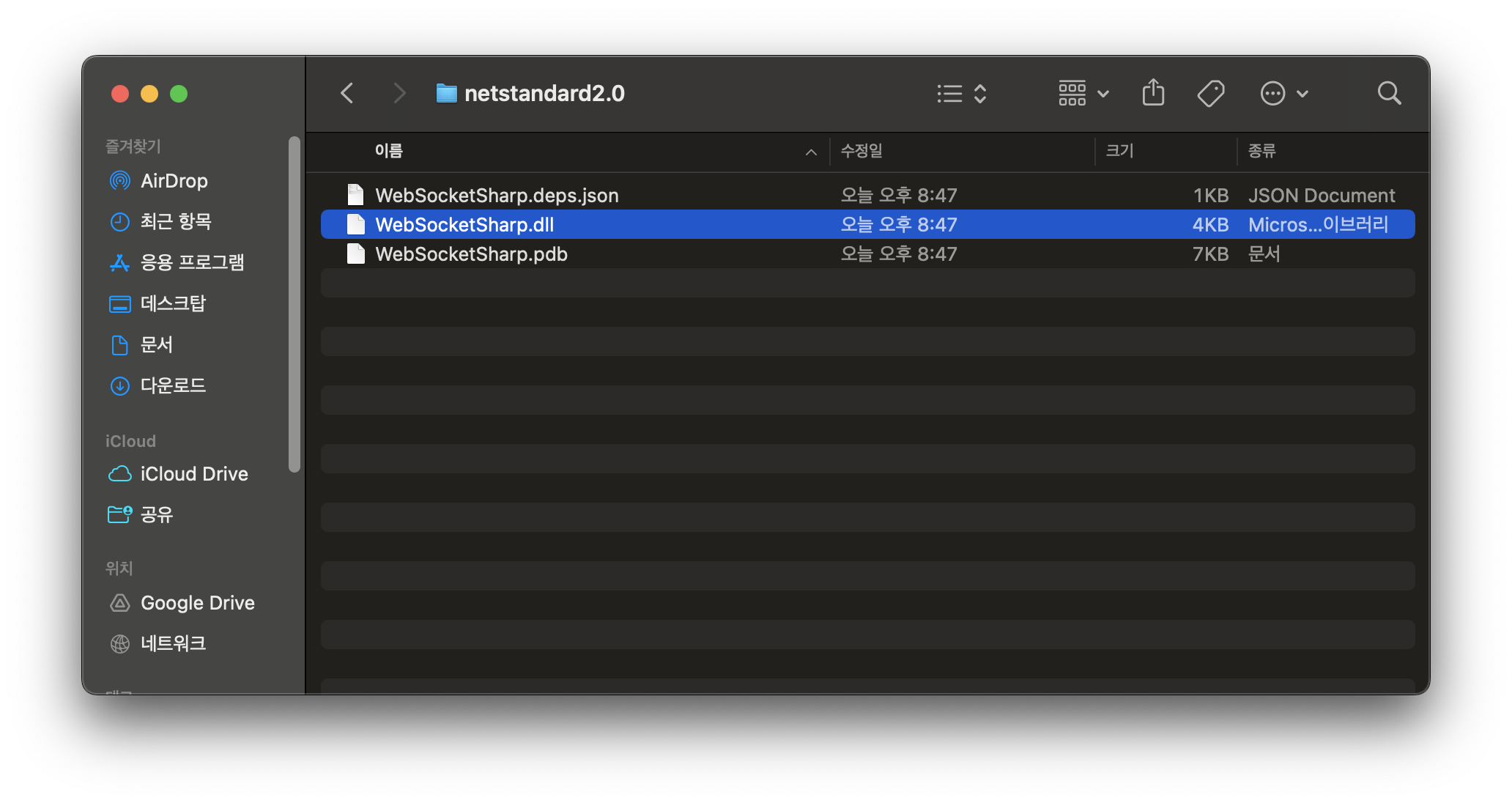This screenshot has width=1512, height=803.
Task: Sort by 크기 column header
Action: [1119, 151]
